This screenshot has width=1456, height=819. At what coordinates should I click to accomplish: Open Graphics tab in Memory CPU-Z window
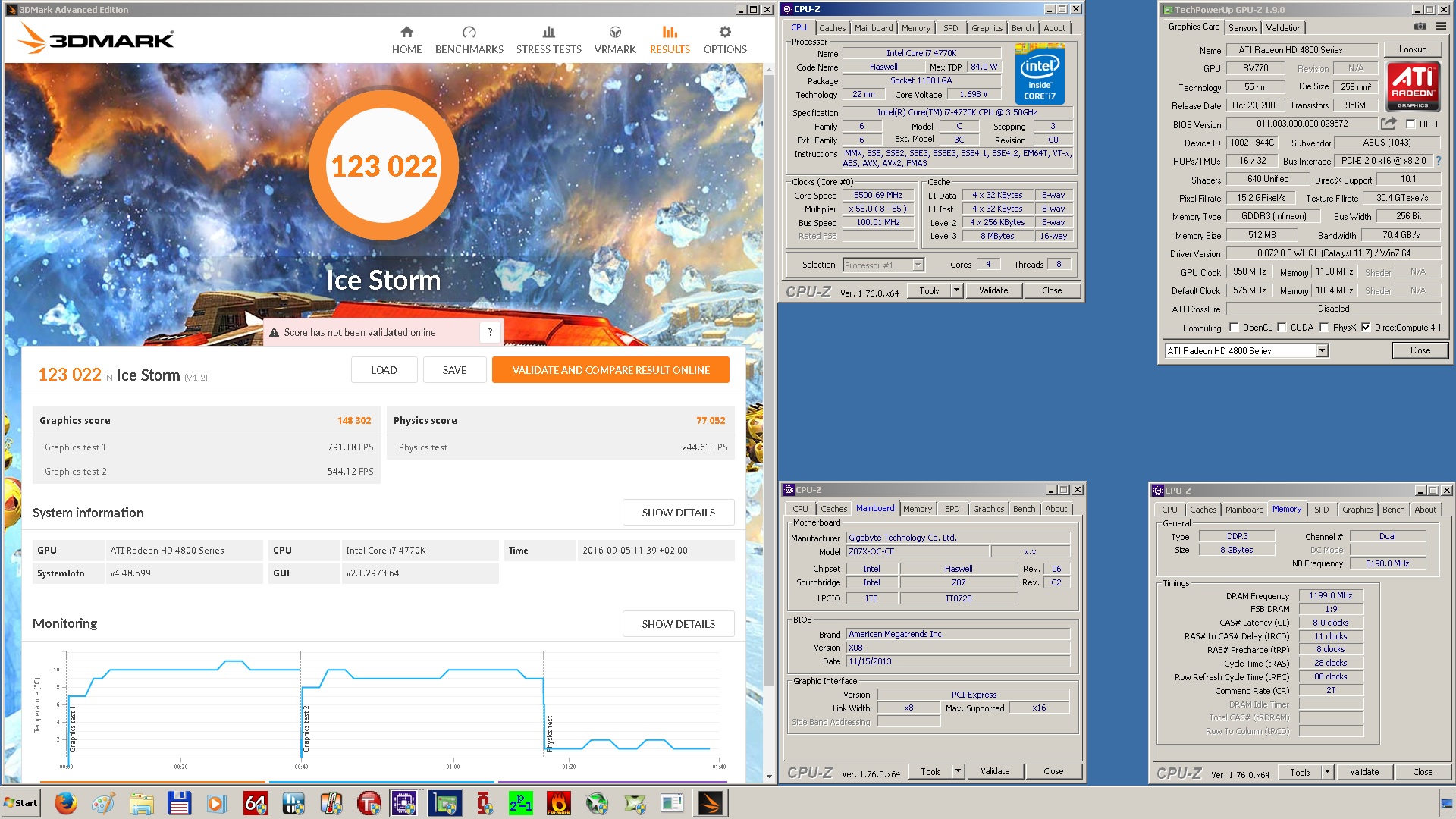click(1357, 510)
